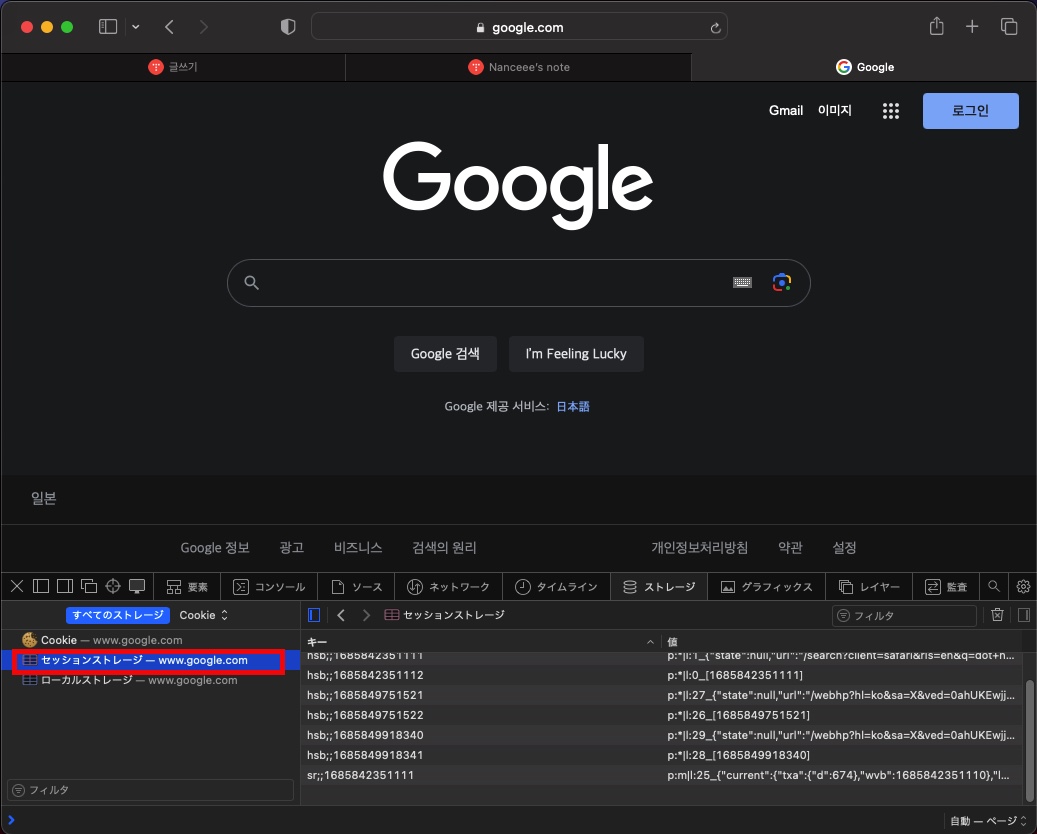
Task: Switch to the タイムライン inspector tab
Action: coord(556,587)
